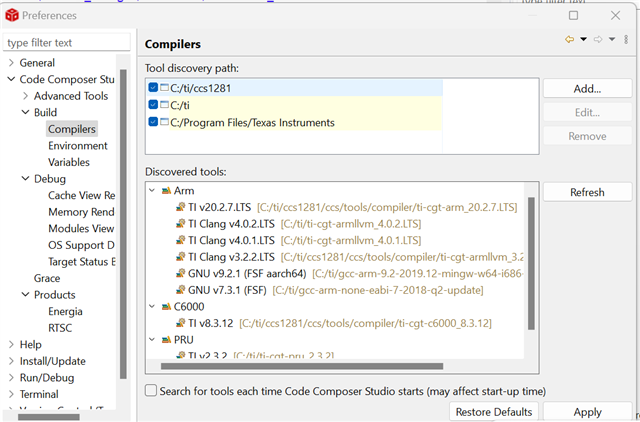Open the forward history dropdown arrow
Screen dimensions: 640x422
(612, 40)
